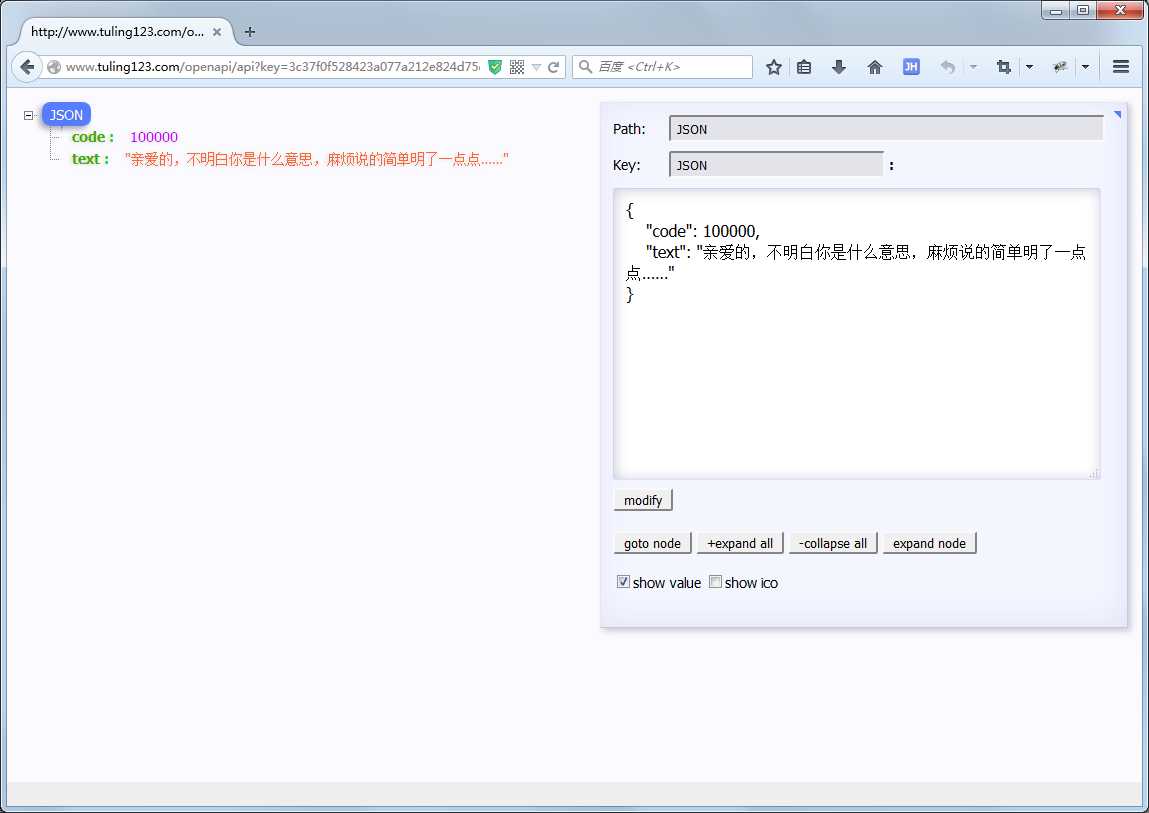1149x813 pixels.
Task: Click the URL address field
Action: (x=272, y=67)
